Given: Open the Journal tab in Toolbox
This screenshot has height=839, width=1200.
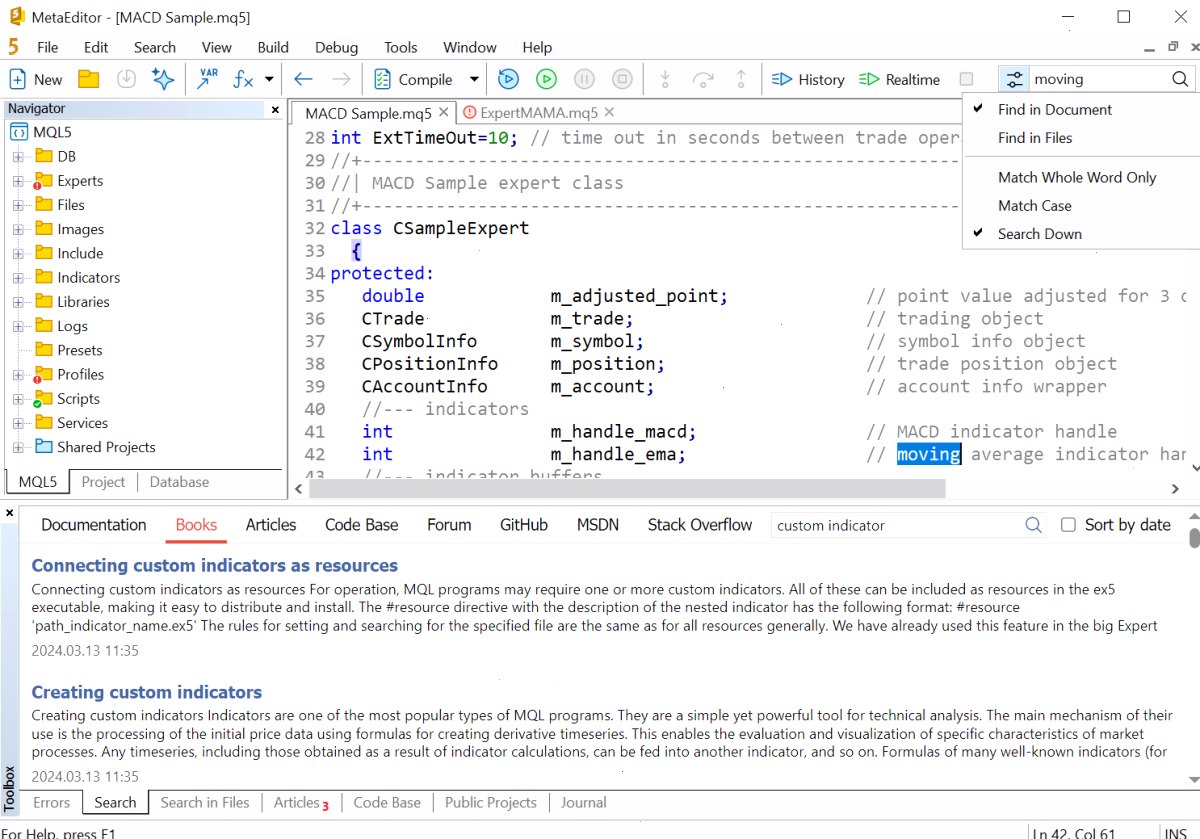Looking at the screenshot, I should 584,802.
